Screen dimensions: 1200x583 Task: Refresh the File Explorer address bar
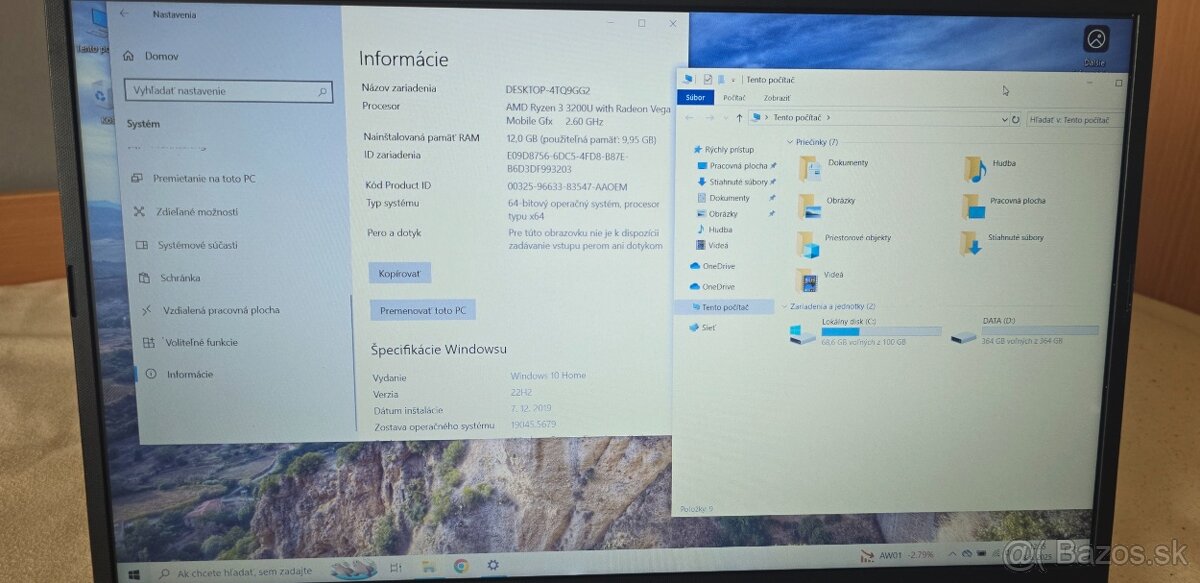pos(1016,119)
